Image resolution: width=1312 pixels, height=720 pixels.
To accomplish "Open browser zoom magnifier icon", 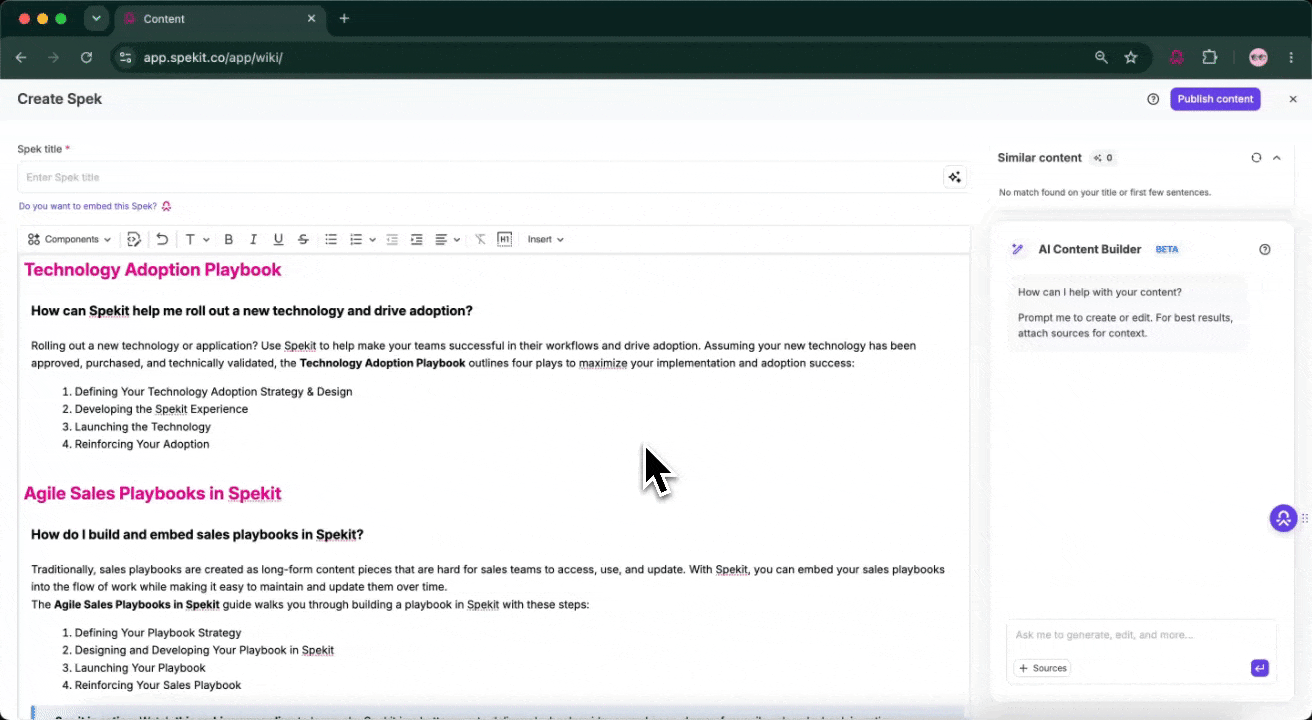I will [x=1101, y=58].
